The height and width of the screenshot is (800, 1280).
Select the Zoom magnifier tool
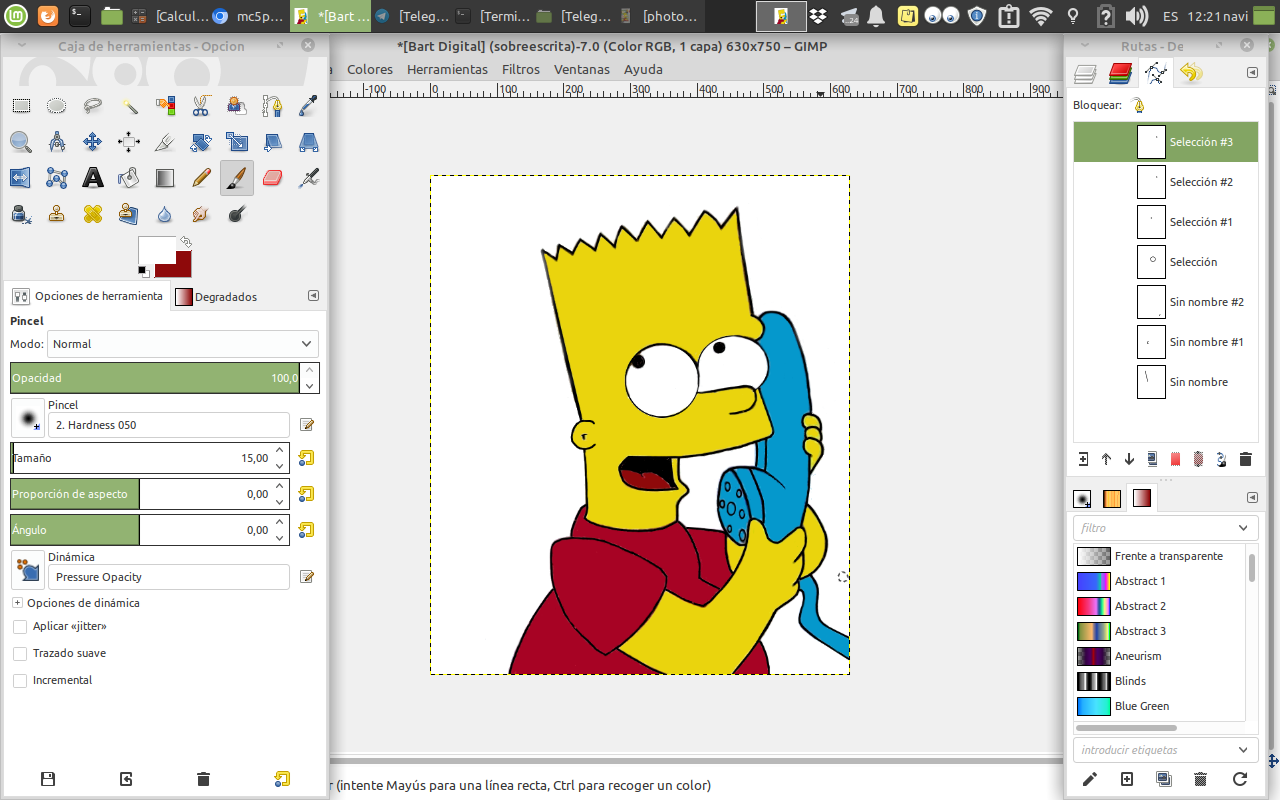pyautogui.click(x=21, y=142)
